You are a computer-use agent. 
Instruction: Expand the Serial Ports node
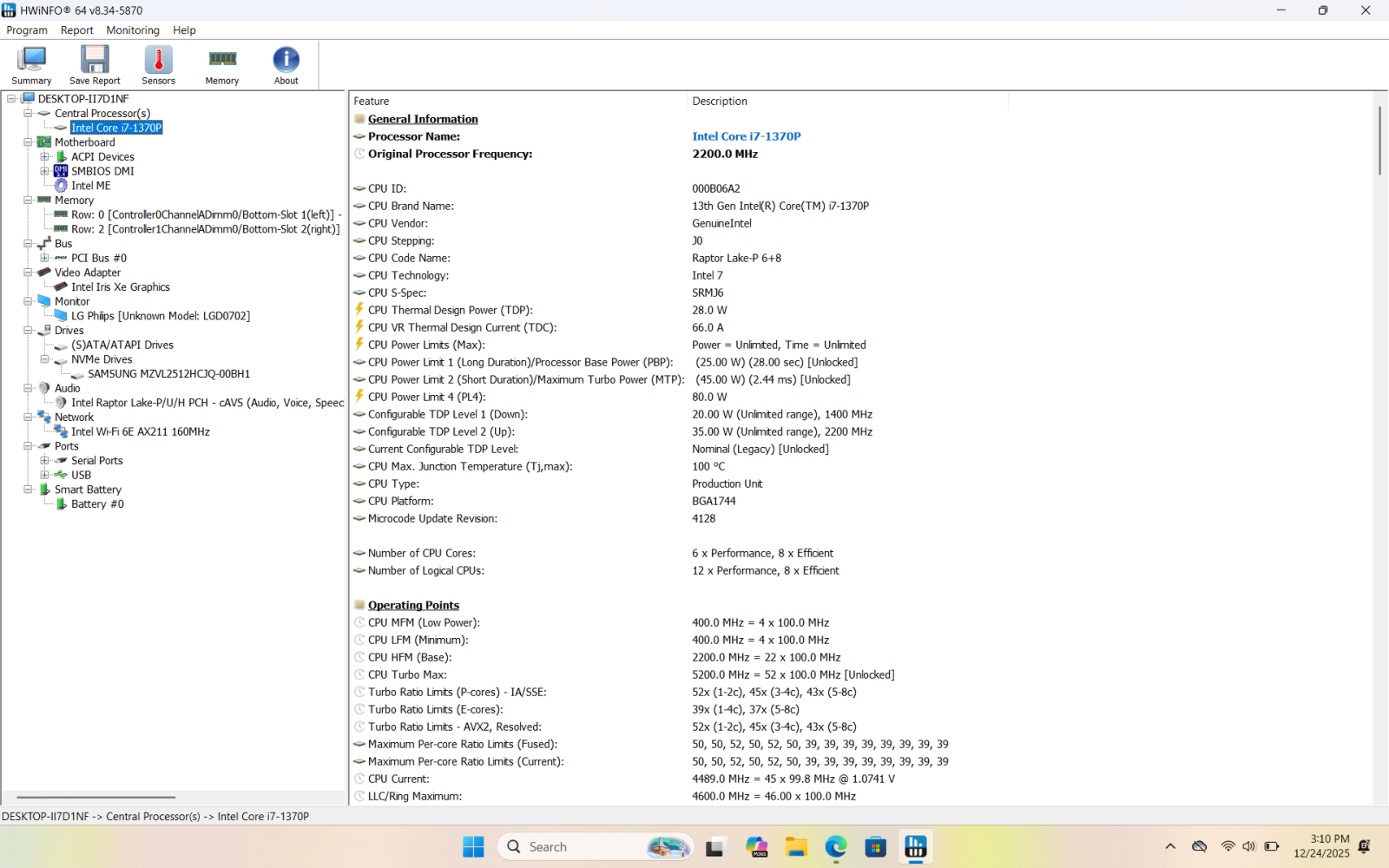44,461
